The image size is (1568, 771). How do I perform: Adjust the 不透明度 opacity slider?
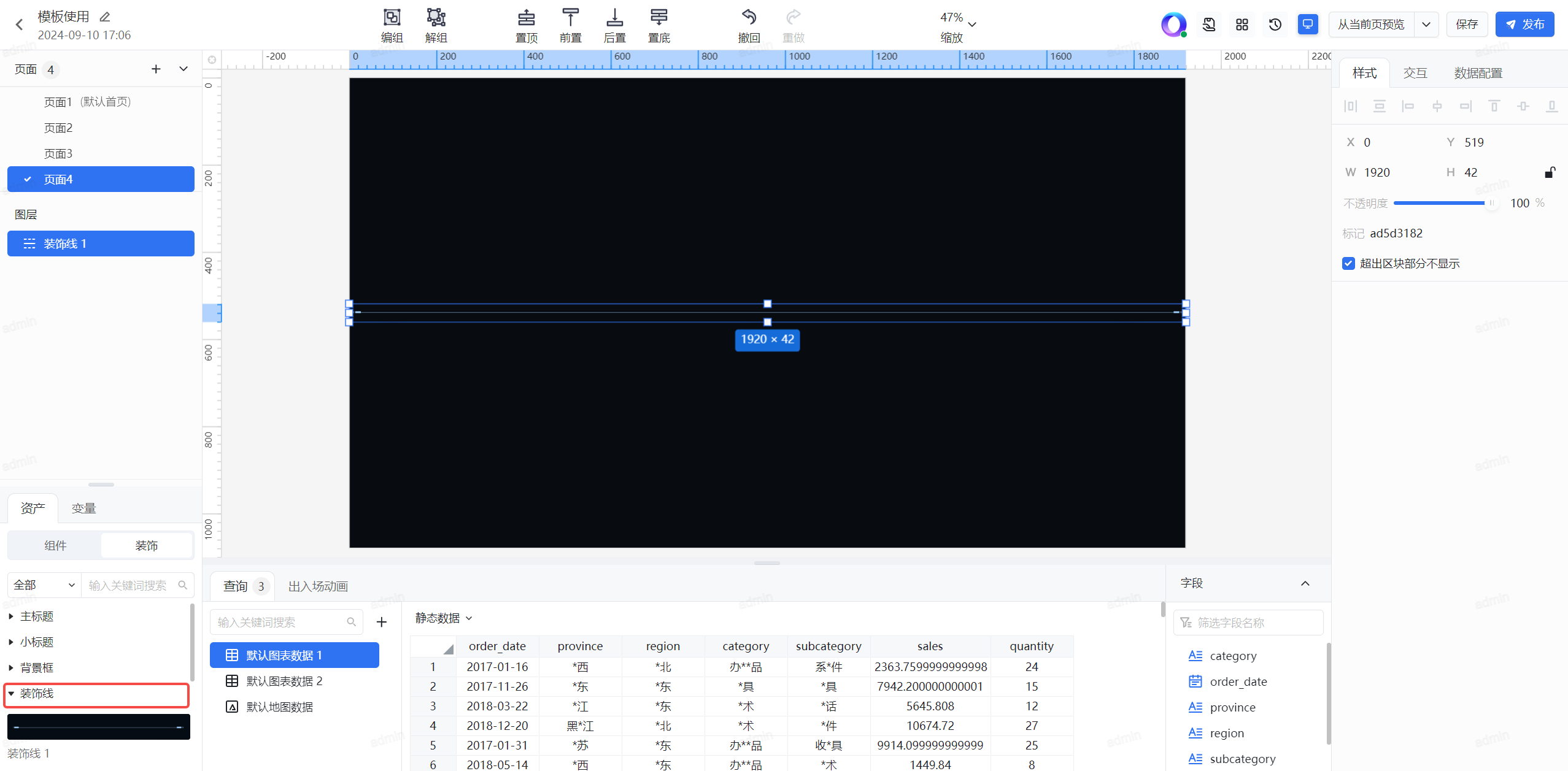1445,203
